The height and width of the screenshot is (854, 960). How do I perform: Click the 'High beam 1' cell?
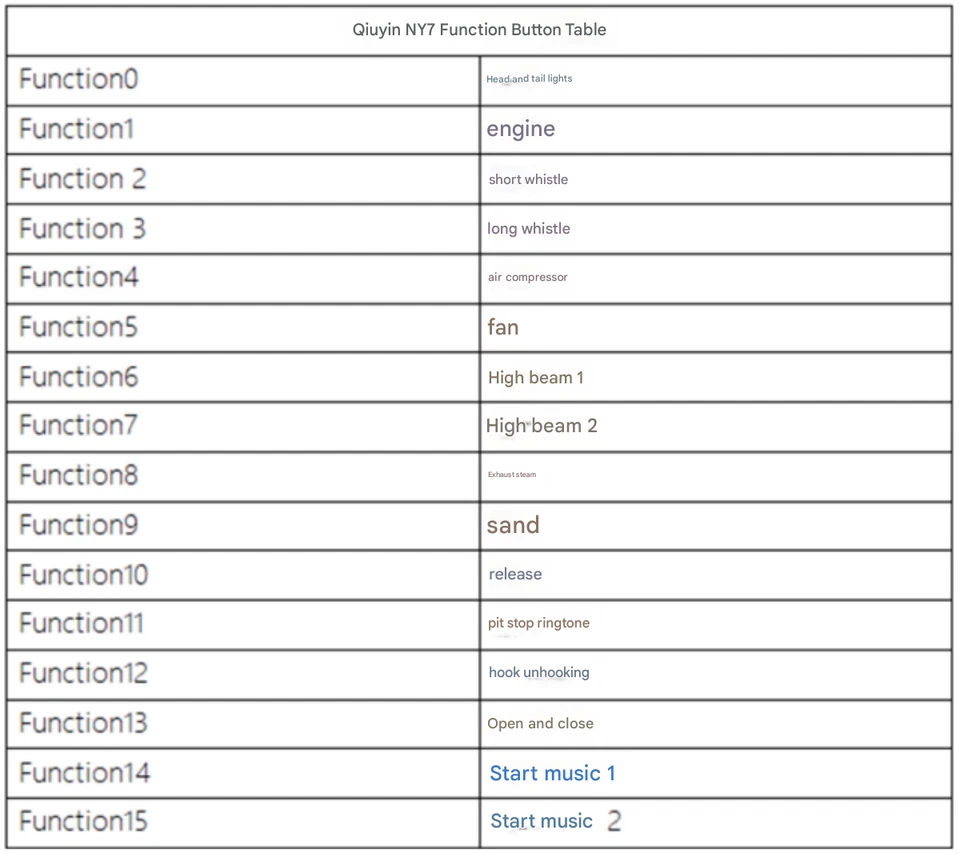(x=535, y=378)
